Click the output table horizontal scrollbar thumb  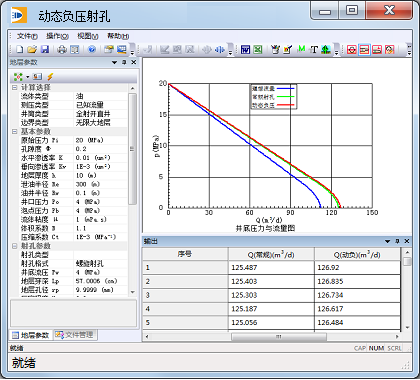point(279,337)
